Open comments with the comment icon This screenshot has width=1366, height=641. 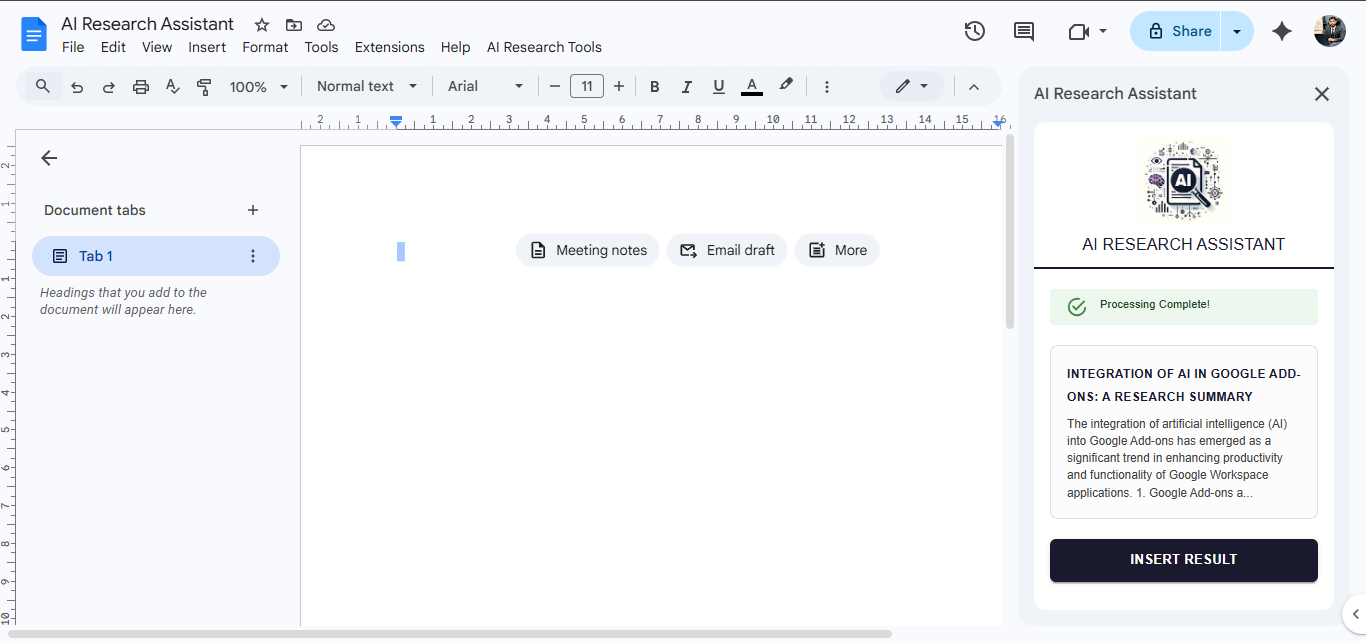pyautogui.click(x=1023, y=31)
